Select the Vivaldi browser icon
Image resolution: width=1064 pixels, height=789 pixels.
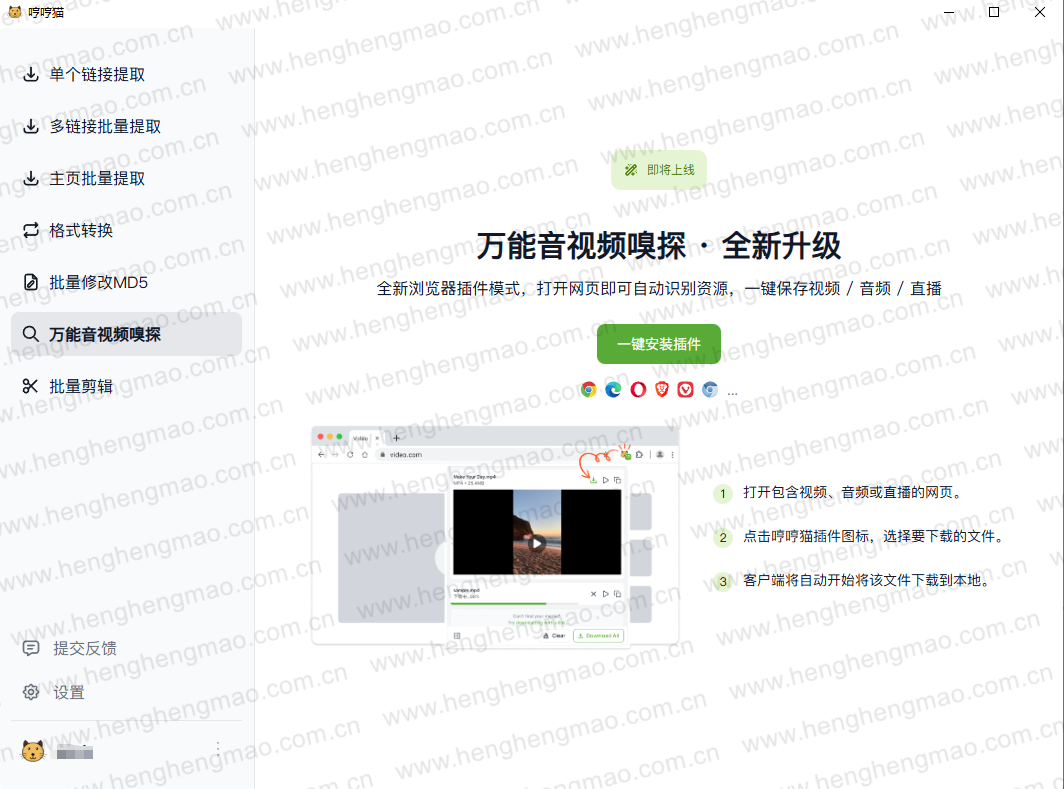coord(686,390)
